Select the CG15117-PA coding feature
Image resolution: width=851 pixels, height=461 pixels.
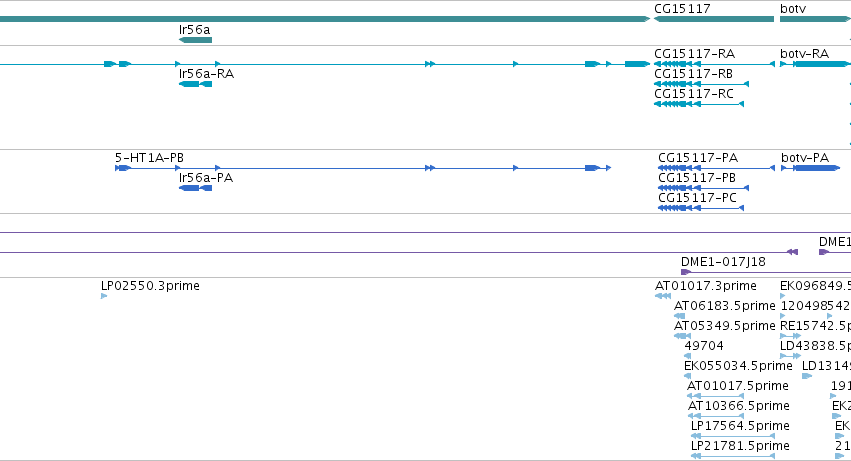[x=716, y=168]
